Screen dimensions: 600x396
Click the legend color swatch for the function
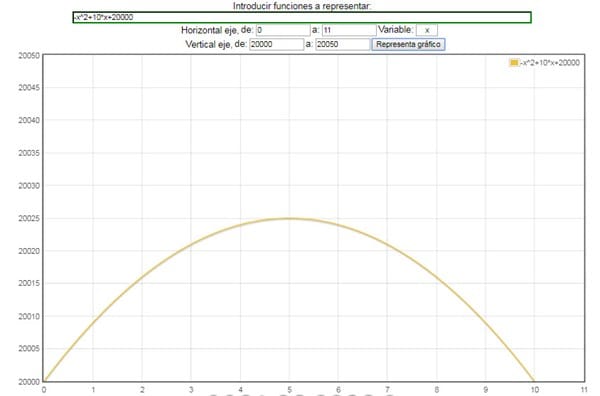tap(514, 63)
